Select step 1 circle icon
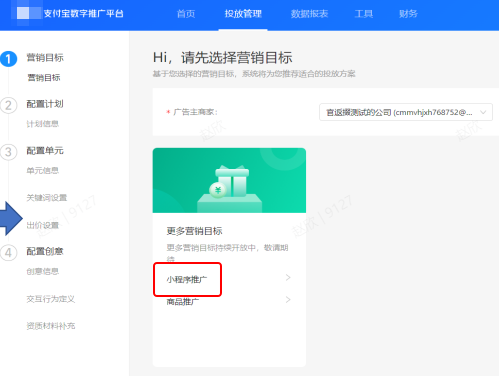 point(8,59)
